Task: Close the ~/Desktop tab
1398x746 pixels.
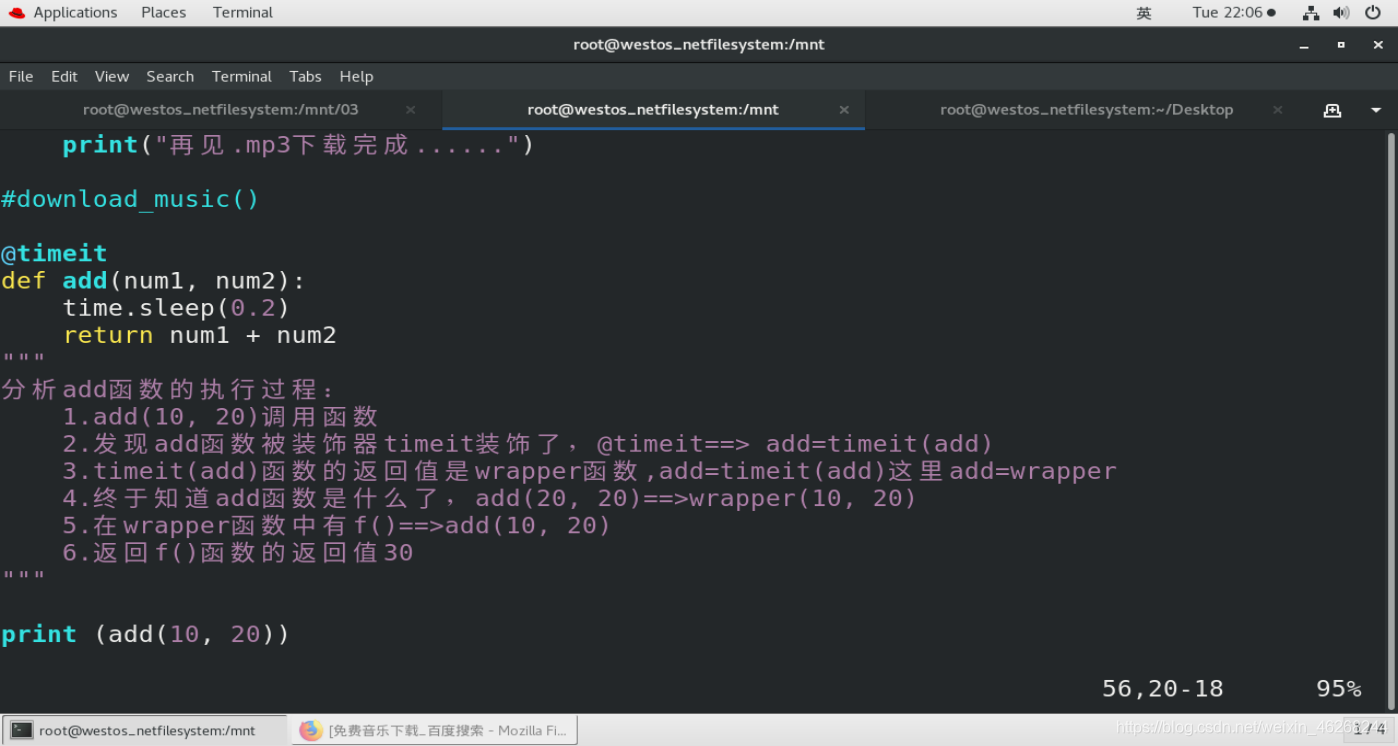Action: 1278,110
